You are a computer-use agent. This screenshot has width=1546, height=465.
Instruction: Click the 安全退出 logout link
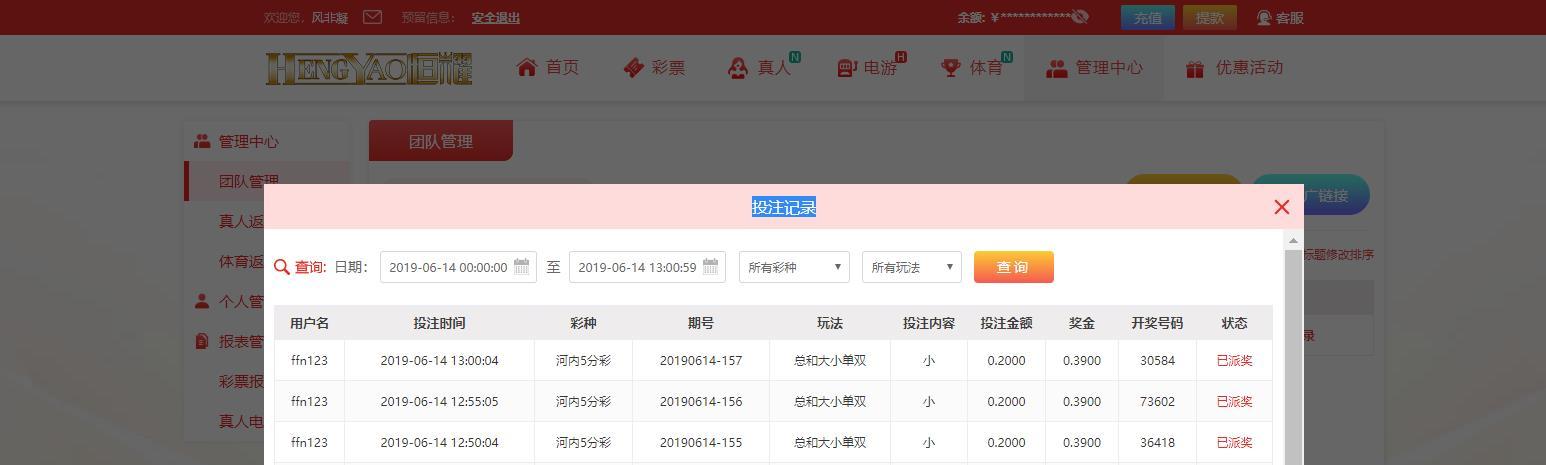point(495,18)
